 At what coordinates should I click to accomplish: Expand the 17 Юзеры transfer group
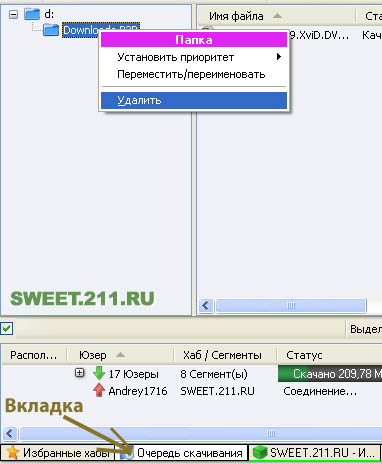coord(79,373)
